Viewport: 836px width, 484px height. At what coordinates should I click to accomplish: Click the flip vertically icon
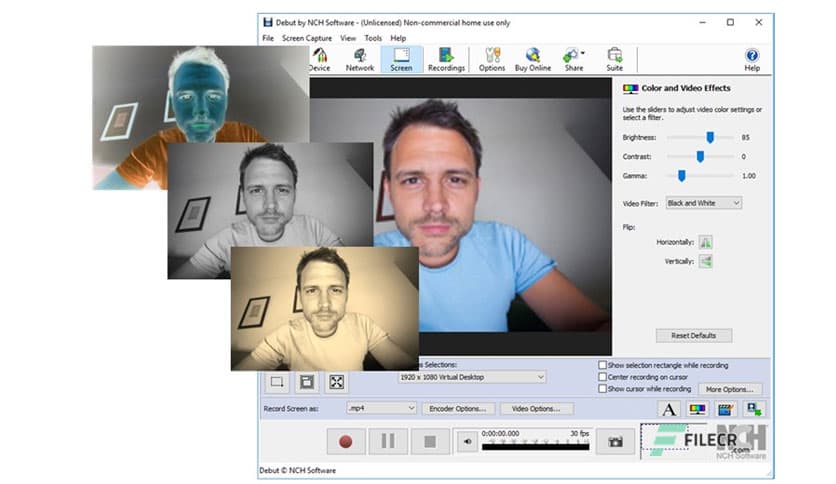coord(705,261)
